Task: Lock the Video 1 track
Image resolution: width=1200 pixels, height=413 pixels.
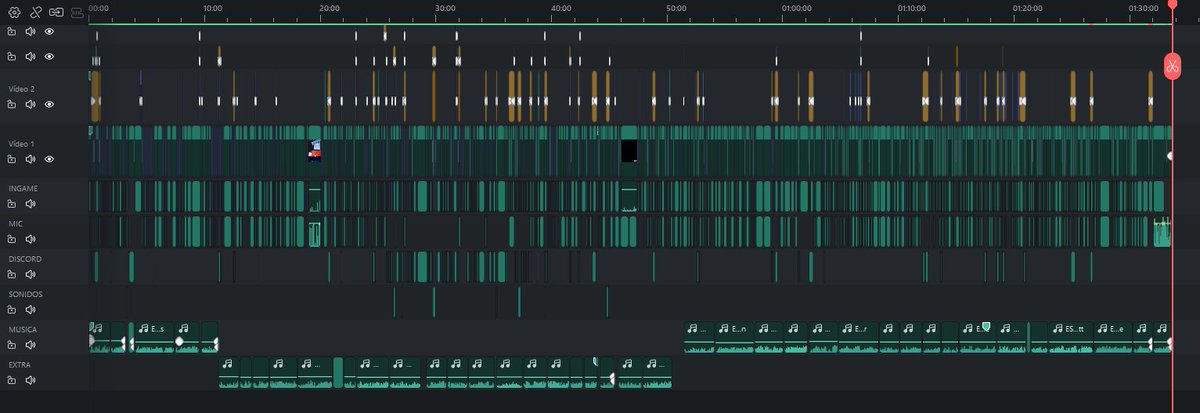Action: [x=12, y=159]
